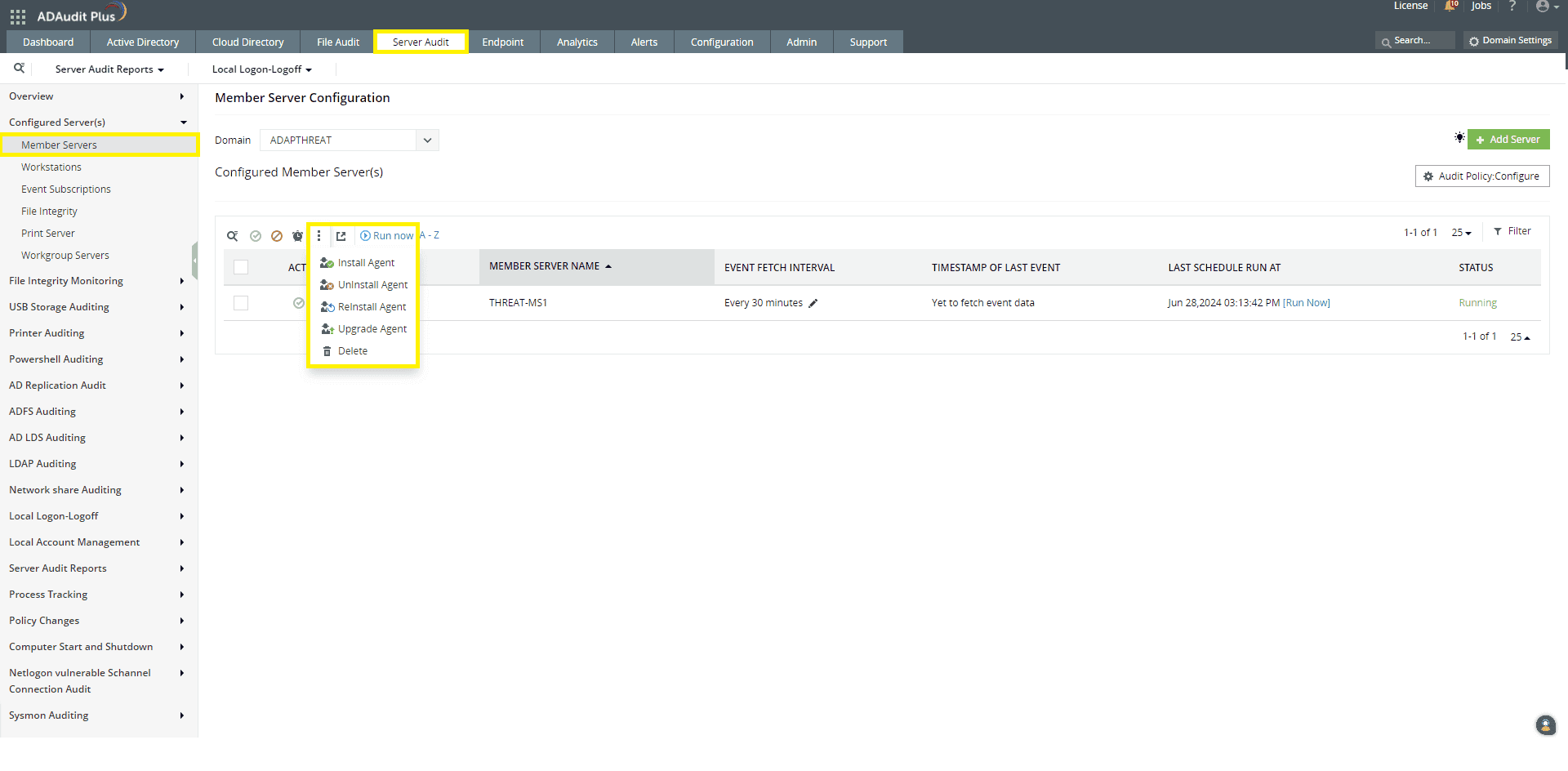Click the [Run Now] link in table row
This screenshot has width=1568, height=771.
1307,303
